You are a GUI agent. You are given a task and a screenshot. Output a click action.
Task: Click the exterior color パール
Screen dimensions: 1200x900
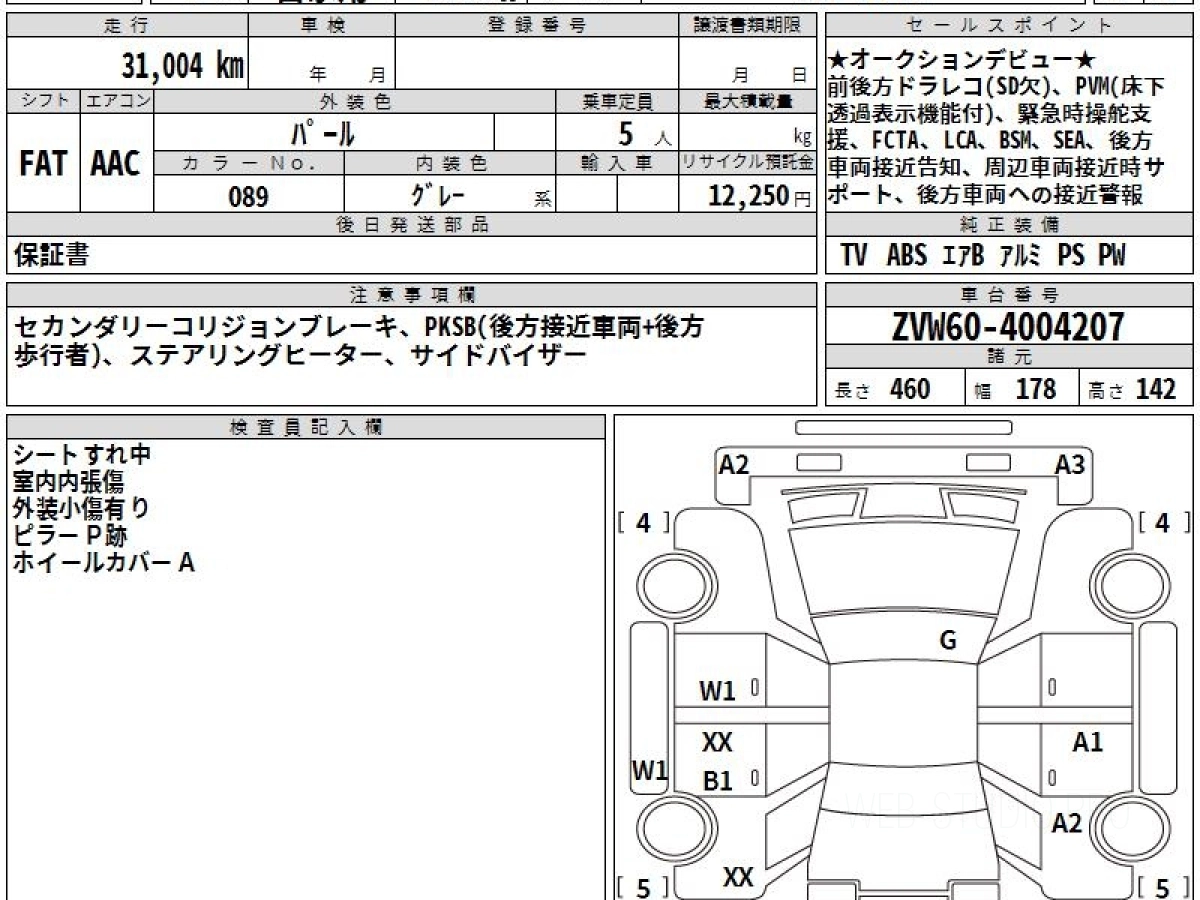tap(322, 133)
